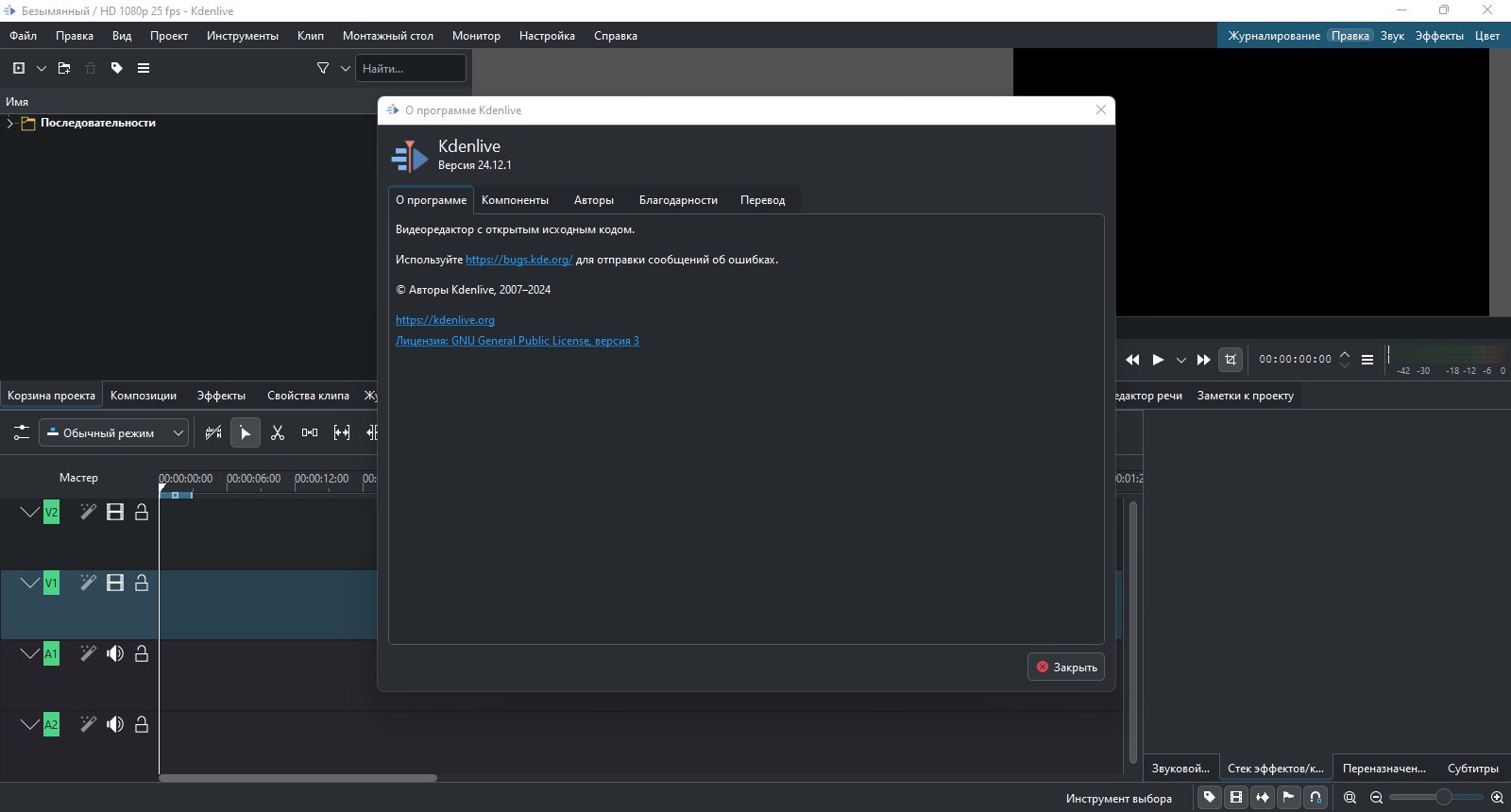This screenshot has height=812, width=1511.
Task: Open the Благодарности tab in About dialog
Action: coord(678,200)
